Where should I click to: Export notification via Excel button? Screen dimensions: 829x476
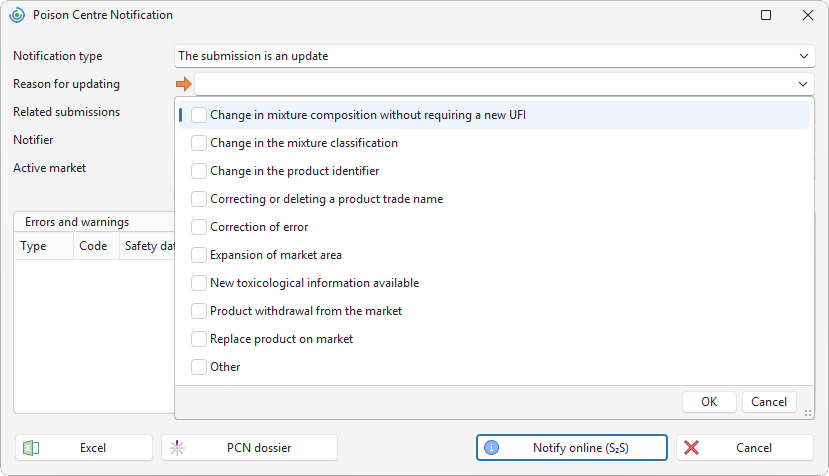coord(84,448)
